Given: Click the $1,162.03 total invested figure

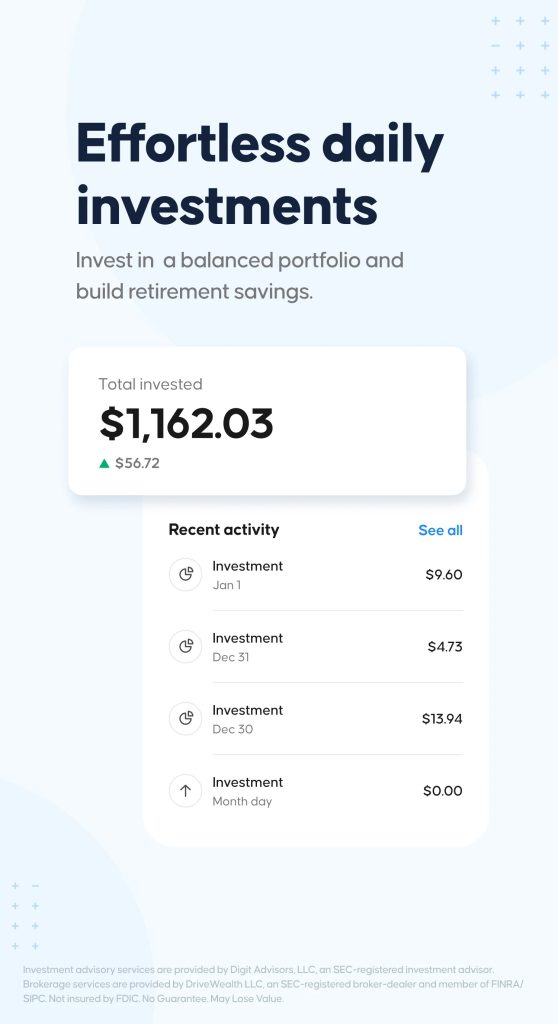Looking at the screenshot, I should [x=186, y=423].
